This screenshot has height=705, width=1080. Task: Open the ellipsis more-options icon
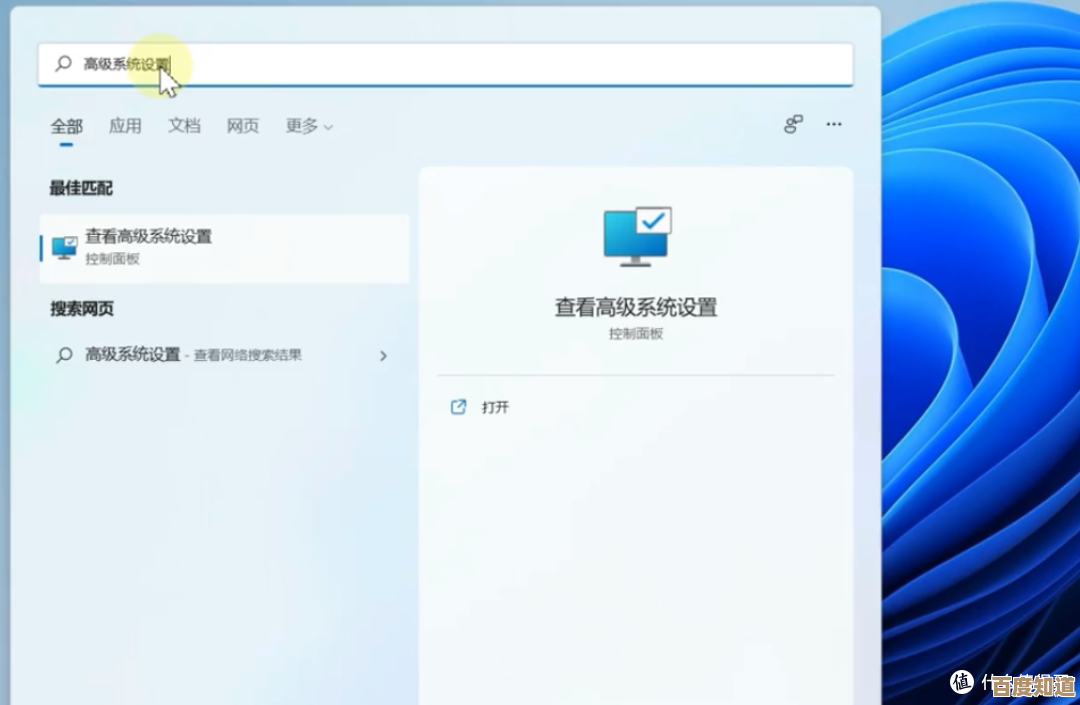[x=834, y=124]
